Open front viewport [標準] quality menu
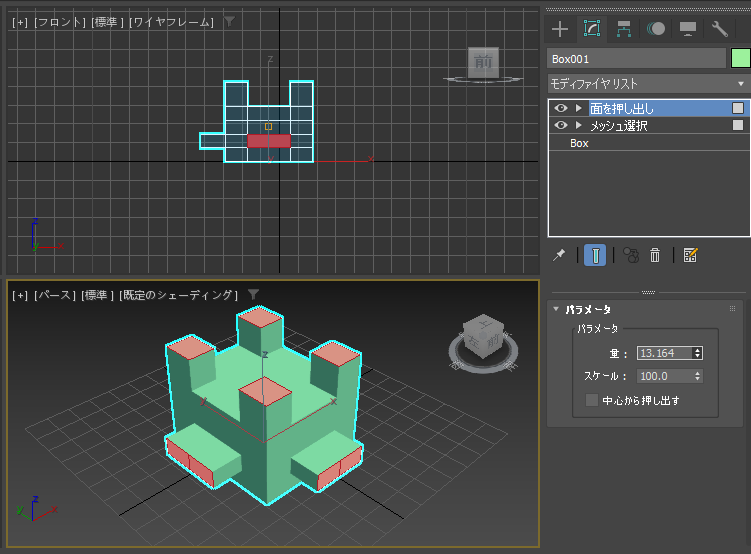This screenshot has width=751, height=554. (107, 22)
